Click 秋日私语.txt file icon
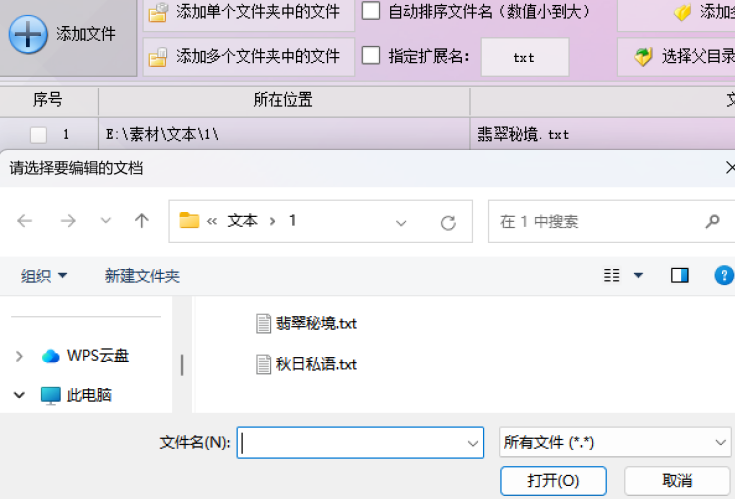Viewport: 736px width, 499px height. pyautogui.click(x=263, y=365)
